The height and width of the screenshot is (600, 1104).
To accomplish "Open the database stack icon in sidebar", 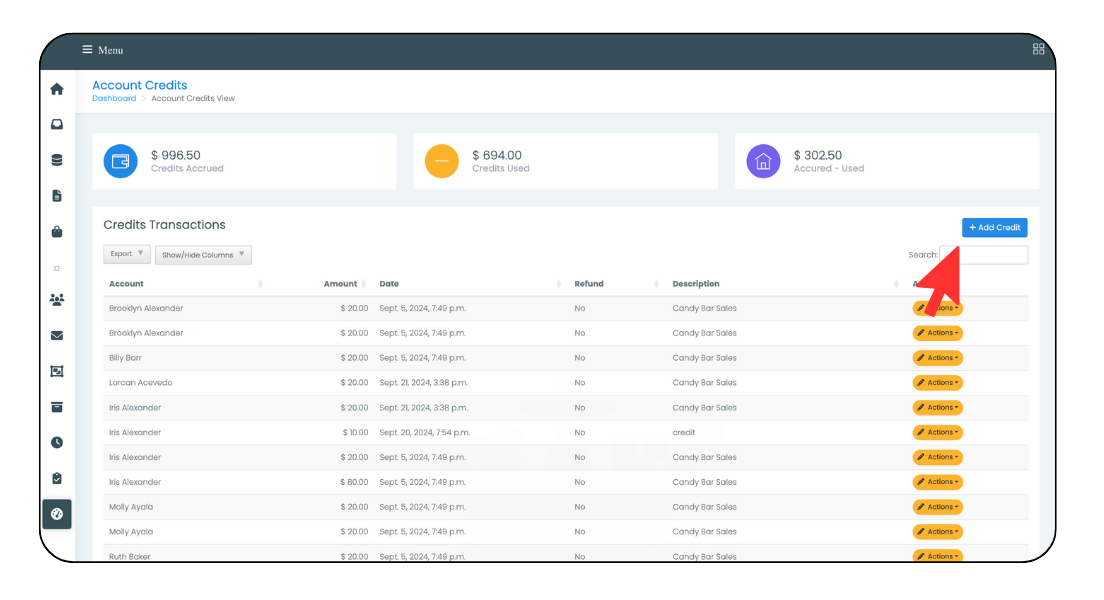I will 57,160.
